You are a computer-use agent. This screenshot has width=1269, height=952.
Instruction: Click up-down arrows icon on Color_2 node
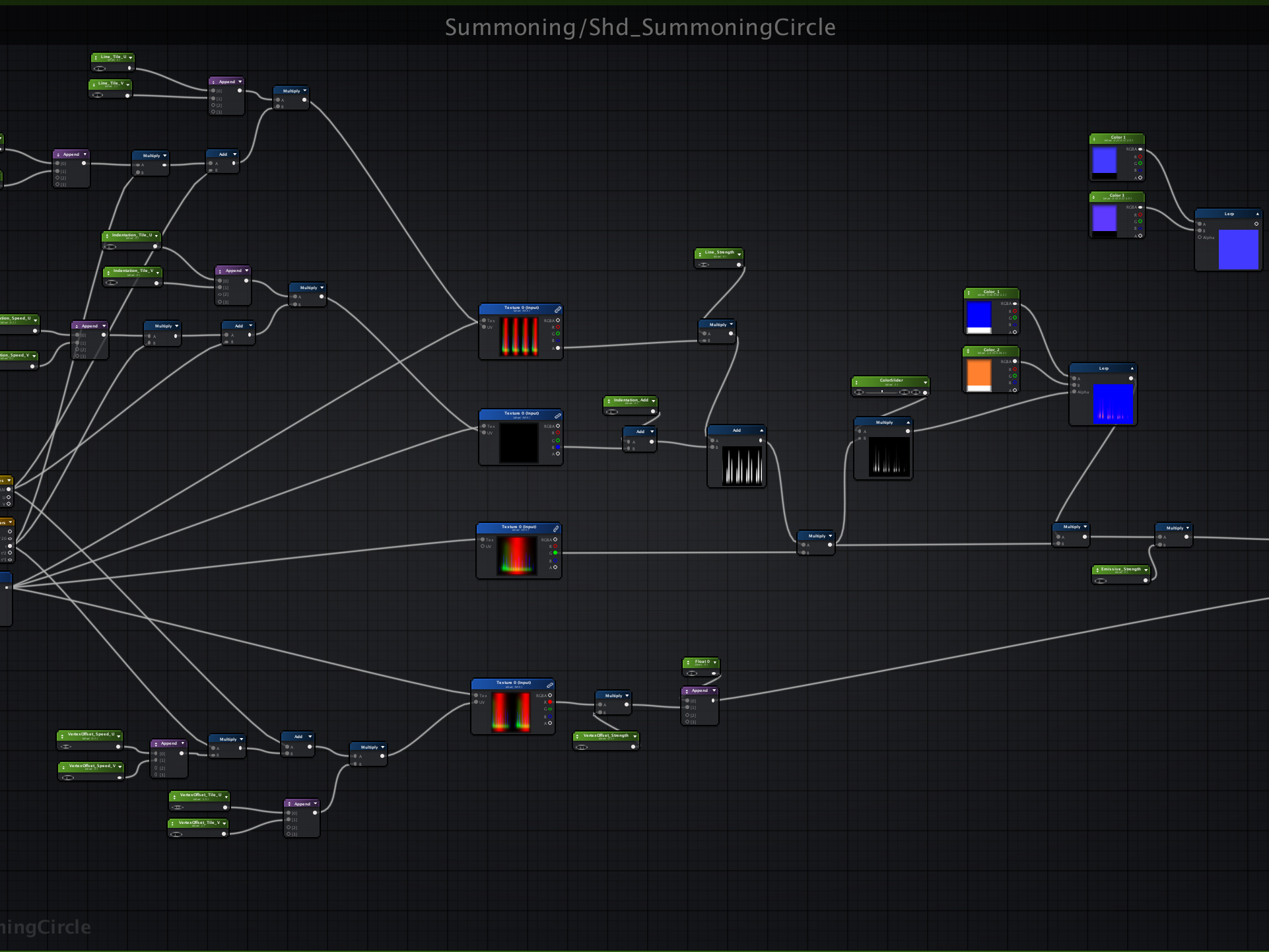coord(967,351)
